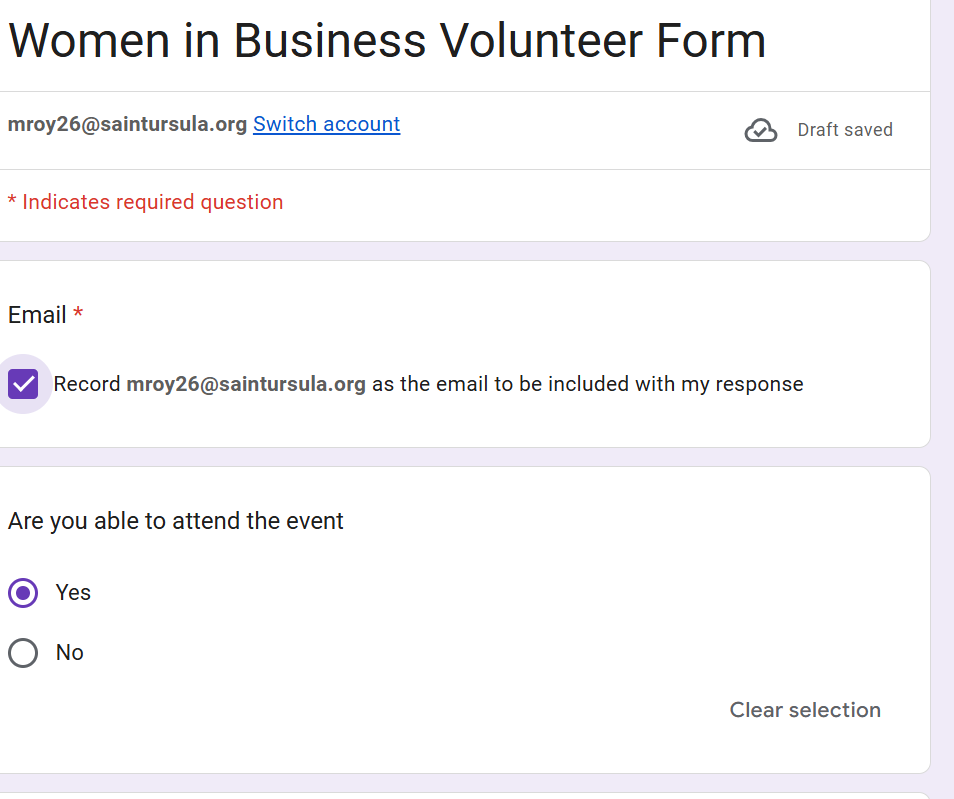This screenshot has width=954, height=799.
Task: Click the mroy26@saintursula.org address in header
Action: [x=127, y=124]
